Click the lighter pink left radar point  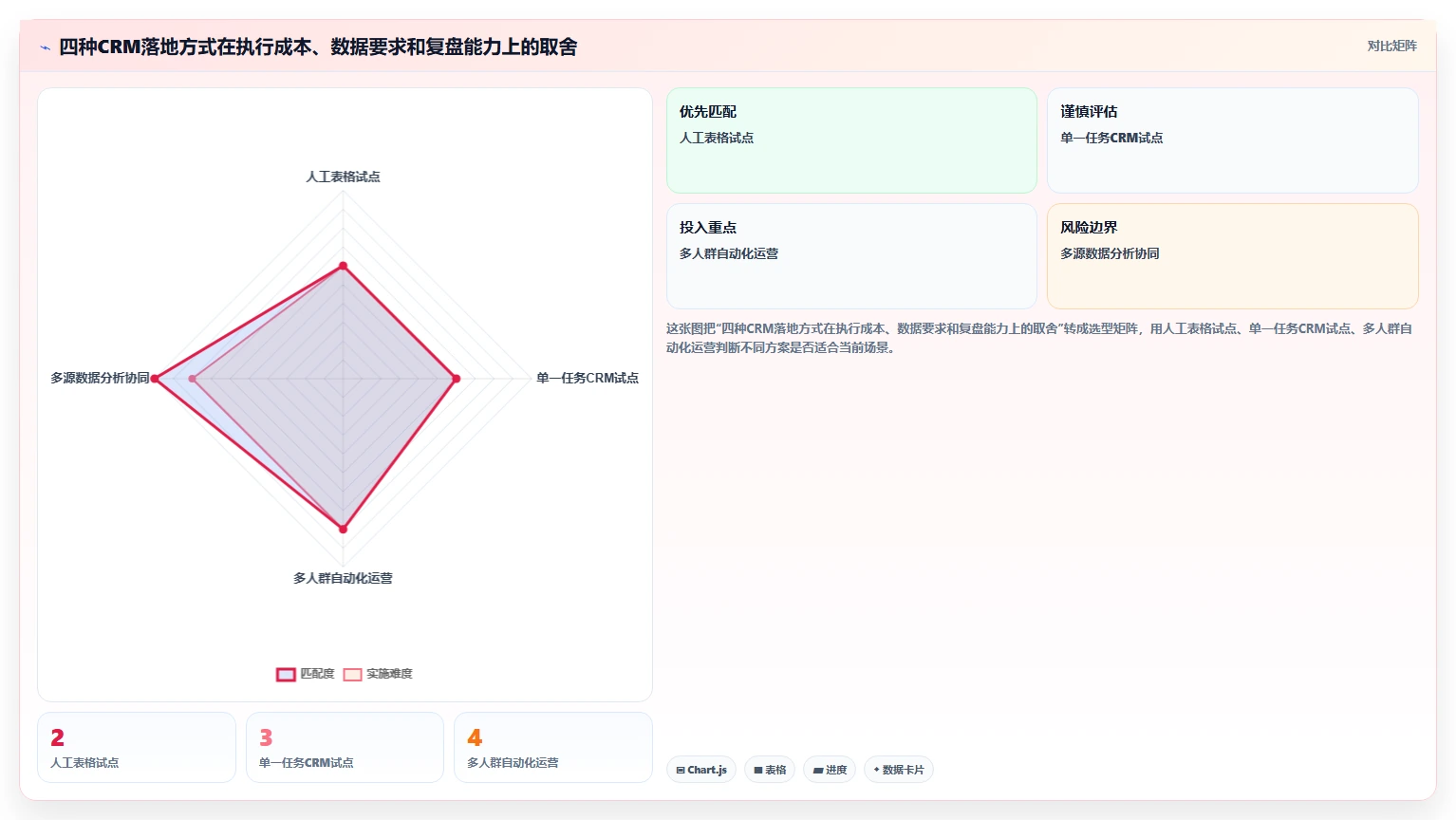[x=193, y=379]
